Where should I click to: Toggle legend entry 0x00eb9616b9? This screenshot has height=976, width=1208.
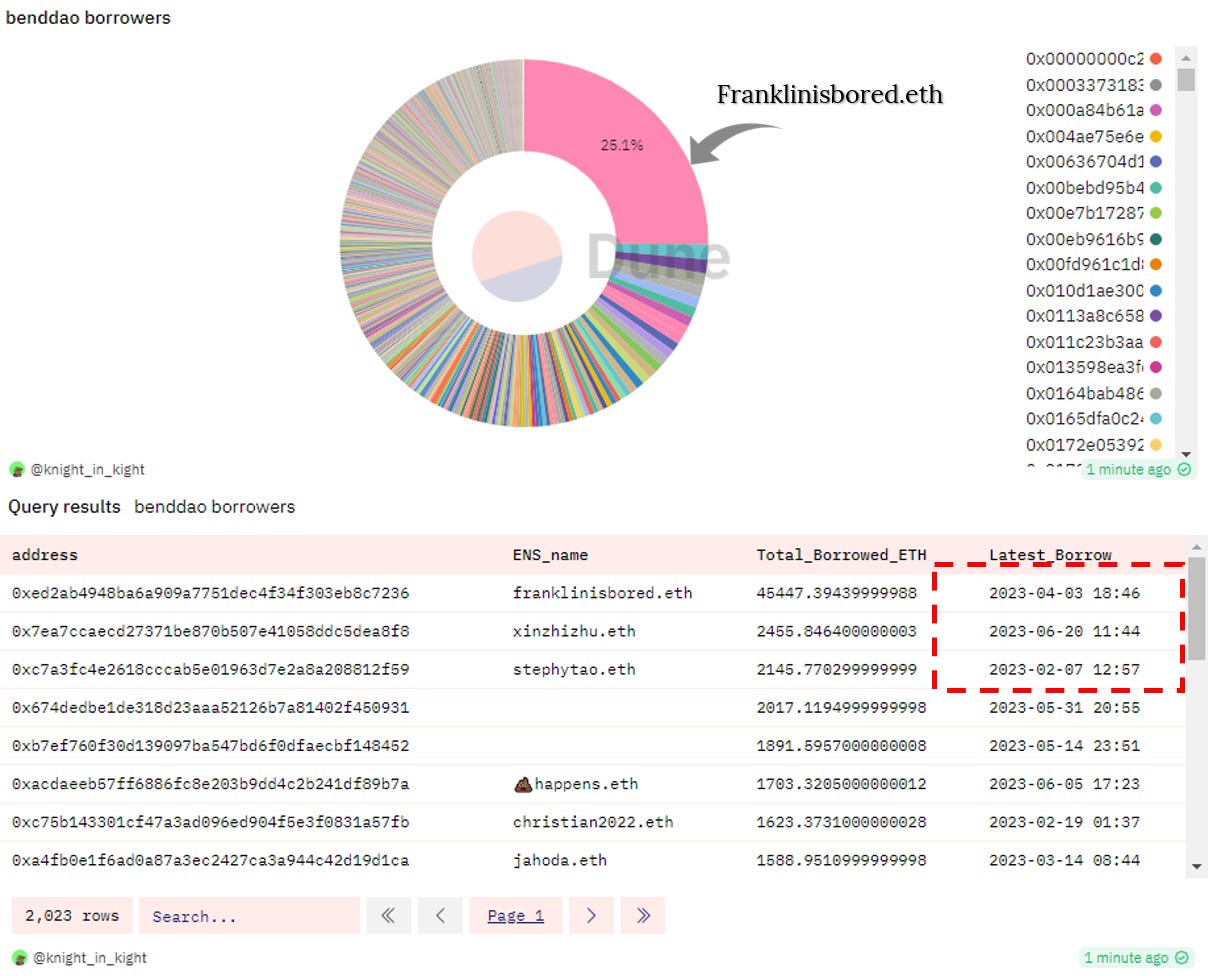coord(1092,239)
